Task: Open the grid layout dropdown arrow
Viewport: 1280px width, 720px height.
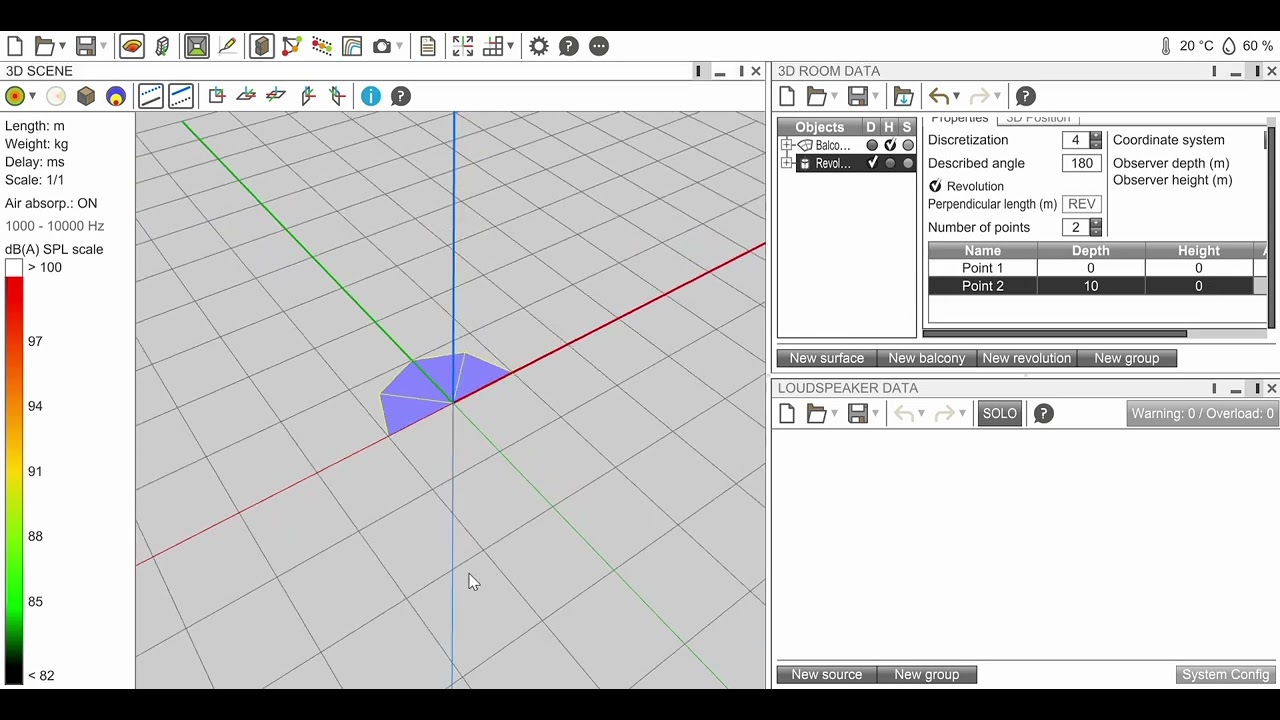Action: pos(510,46)
